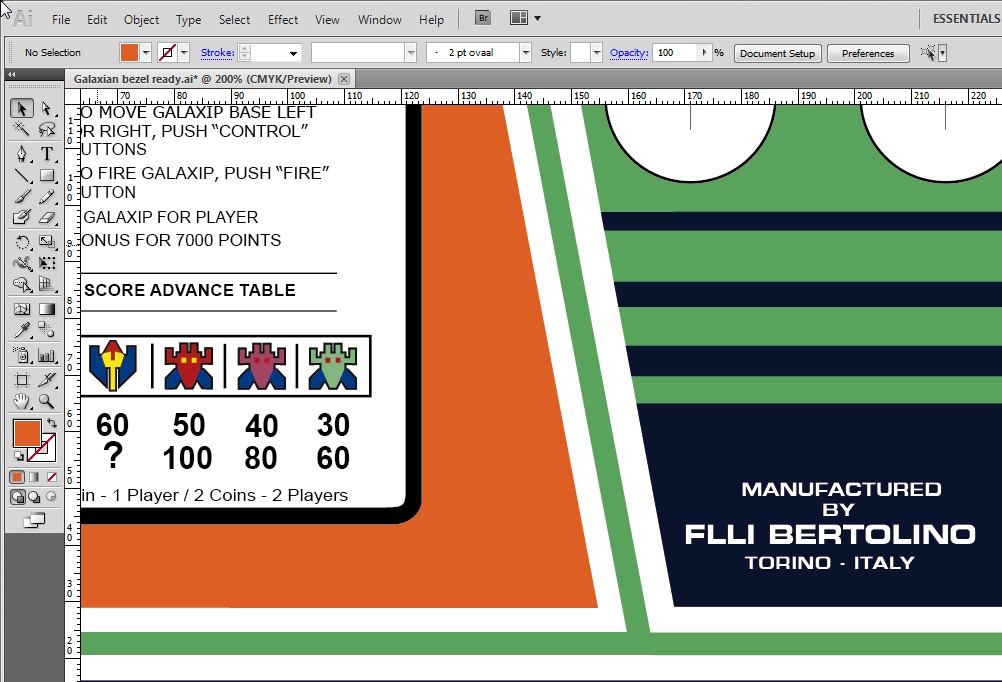Viewport: 1002px width, 682px height.
Task: Select the Shape Builder tool
Action: 22,284
